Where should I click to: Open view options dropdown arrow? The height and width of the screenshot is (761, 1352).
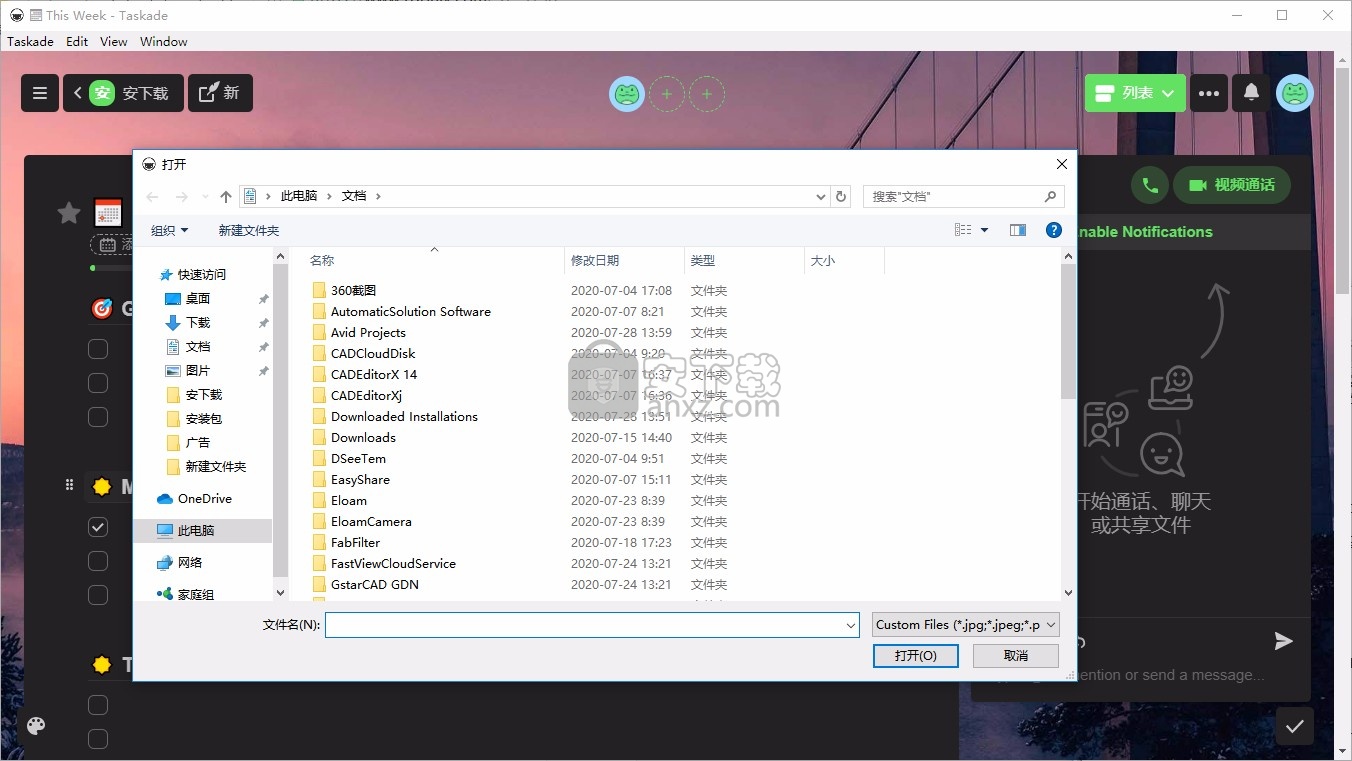(984, 230)
